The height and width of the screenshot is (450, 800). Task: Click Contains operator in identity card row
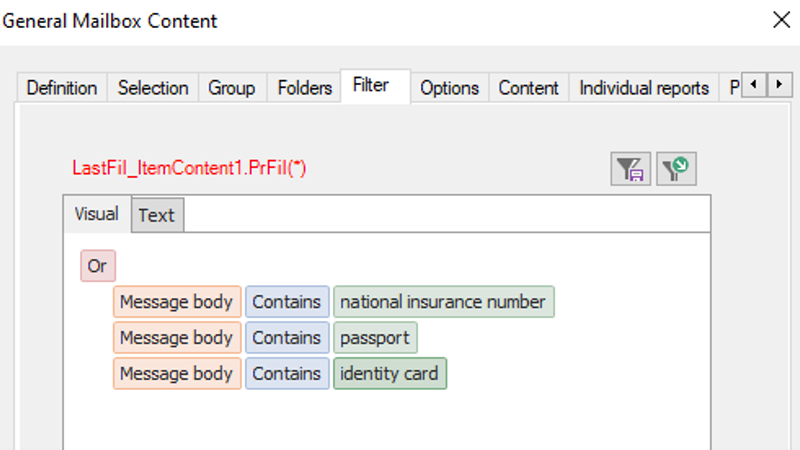(287, 374)
